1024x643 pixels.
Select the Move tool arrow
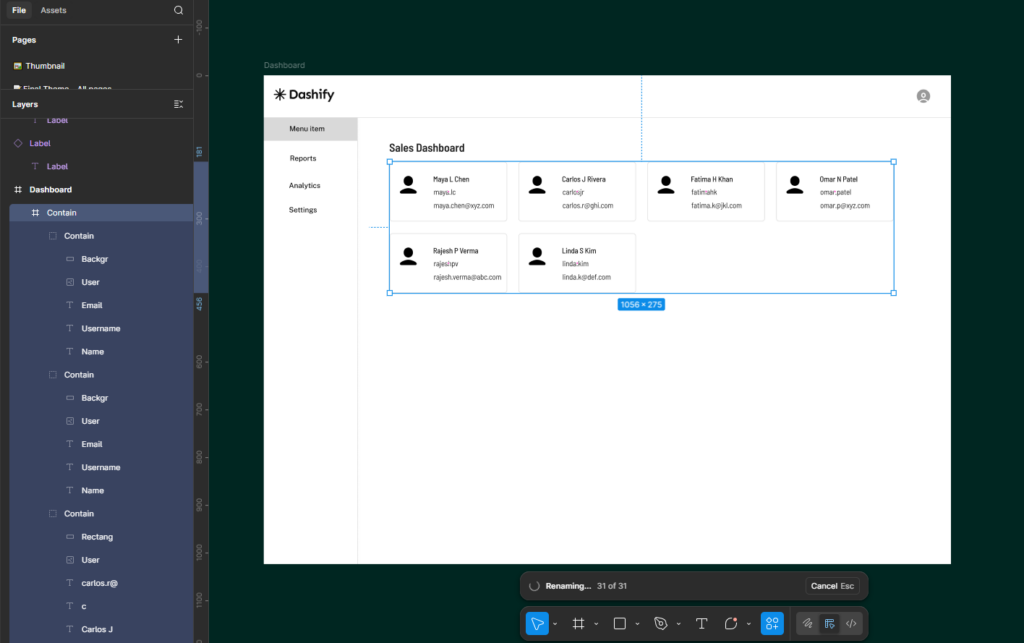[x=537, y=623]
